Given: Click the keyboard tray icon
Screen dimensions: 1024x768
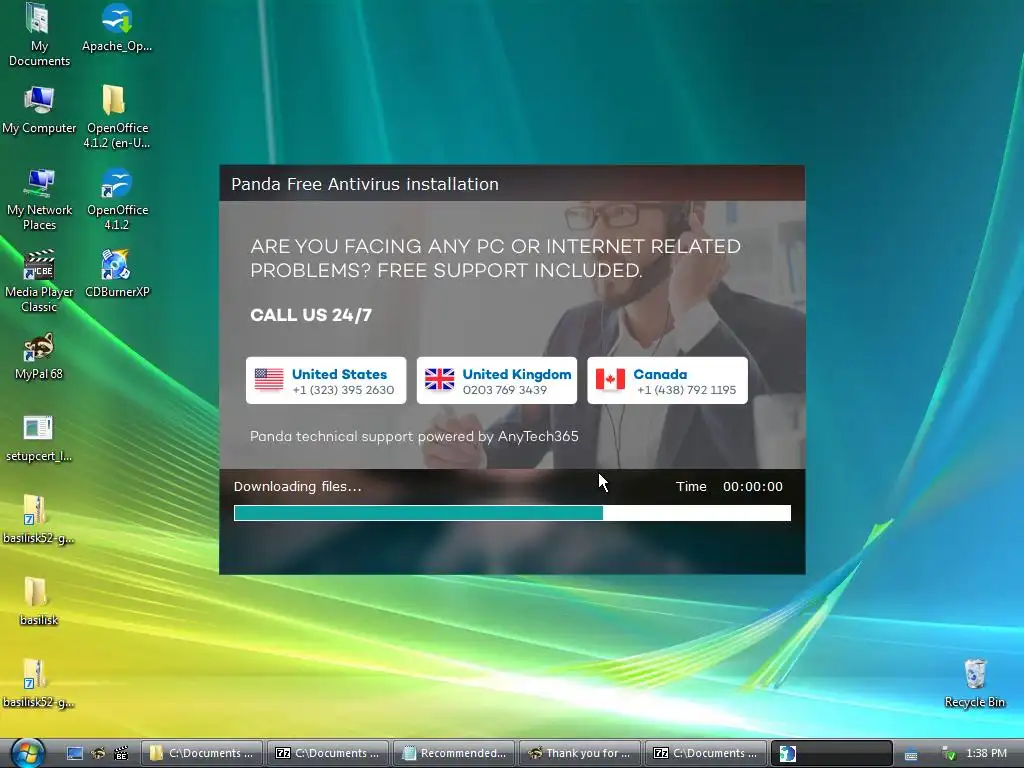Looking at the screenshot, I should (911, 754).
